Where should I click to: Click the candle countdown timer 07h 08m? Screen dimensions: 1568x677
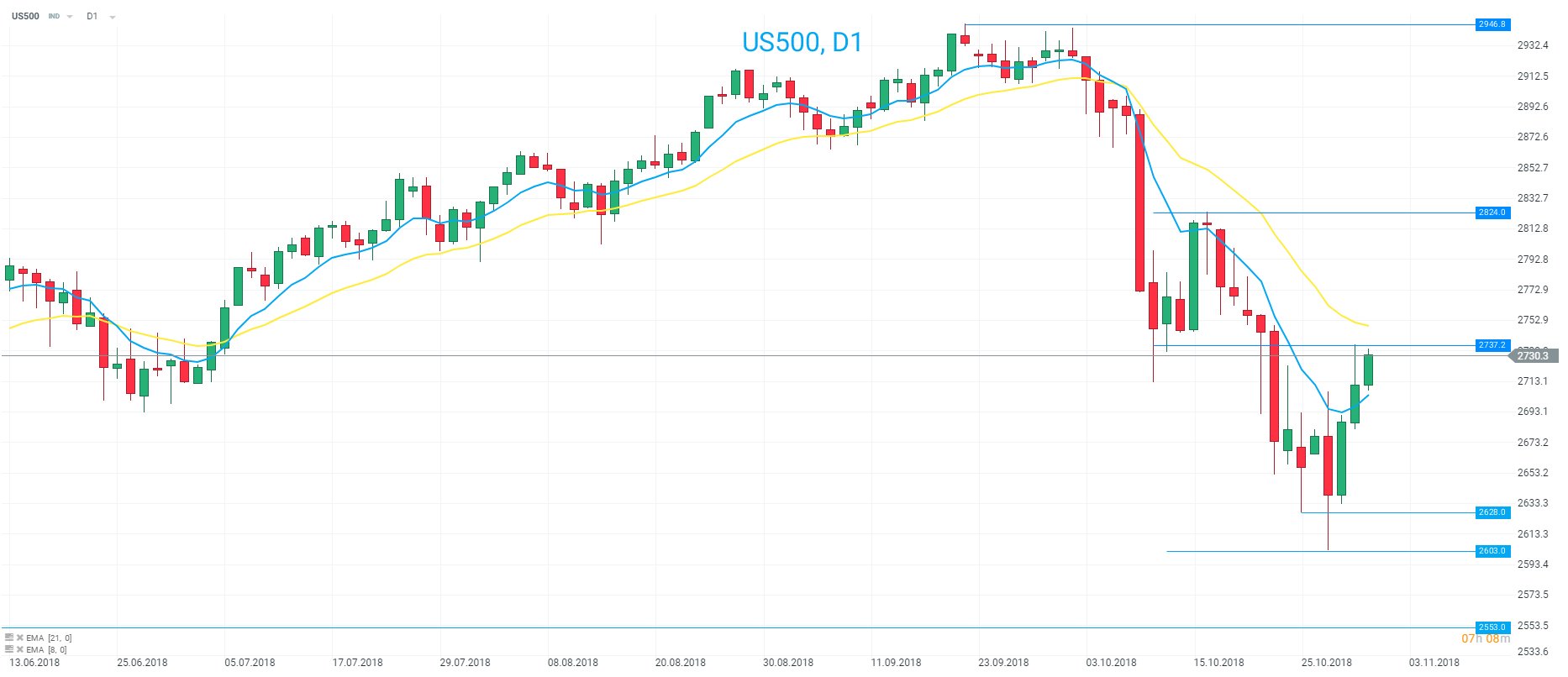1486,639
